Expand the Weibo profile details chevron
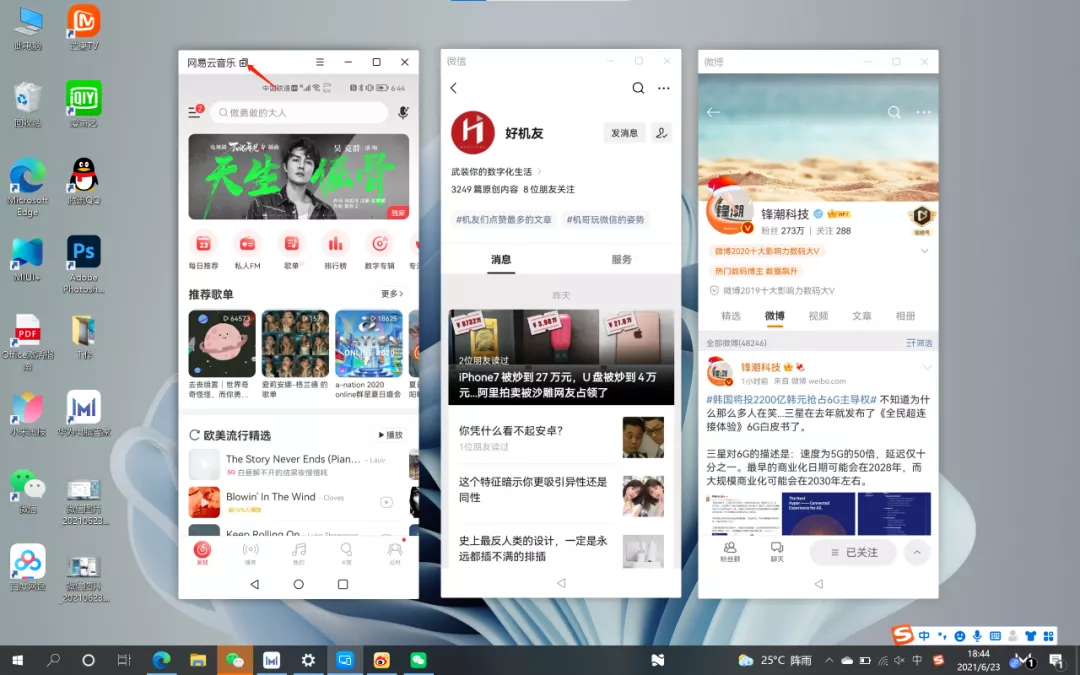This screenshot has height=675, width=1080. (x=924, y=251)
